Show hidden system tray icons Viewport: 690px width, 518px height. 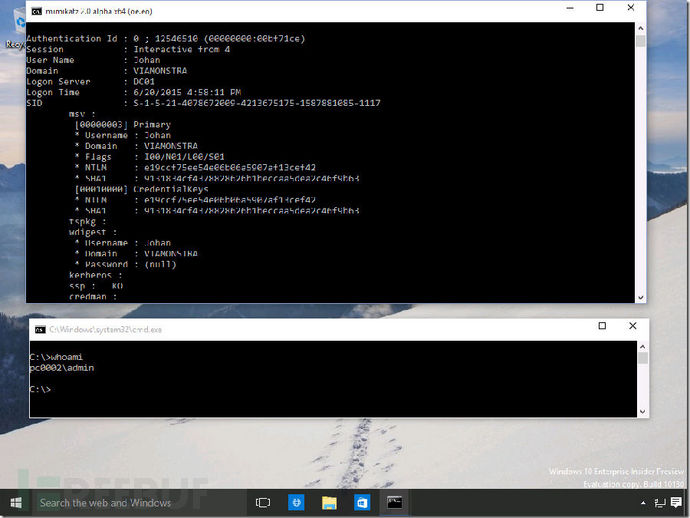pos(643,503)
